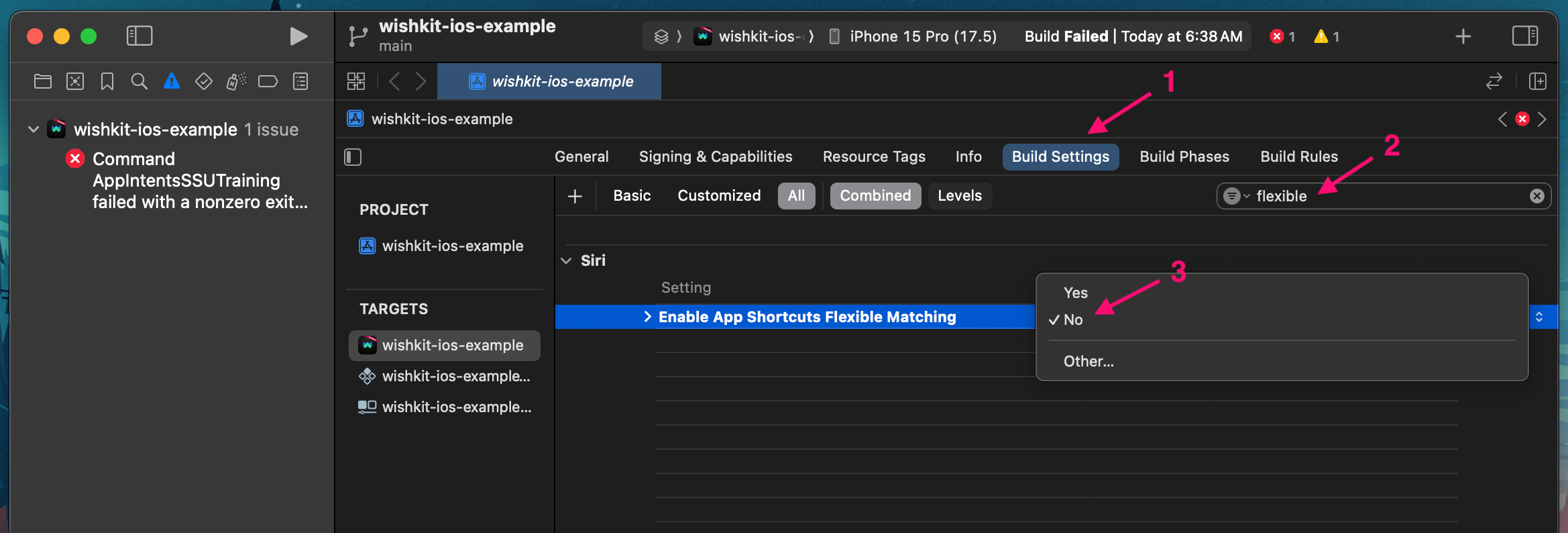Open related items grid menu
The height and width of the screenshot is (533, 1568).
tap(356, 81)
